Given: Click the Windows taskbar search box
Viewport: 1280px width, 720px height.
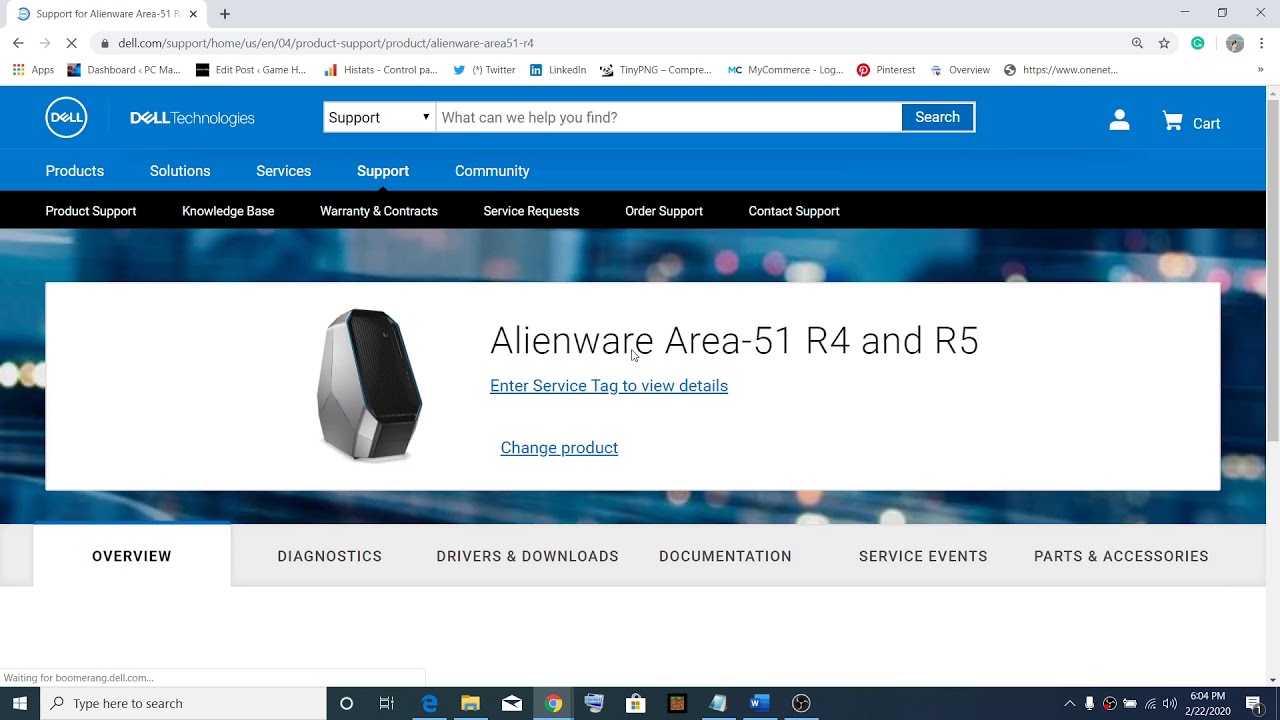Looking at the screenshot, I should (x=183, y=703).
